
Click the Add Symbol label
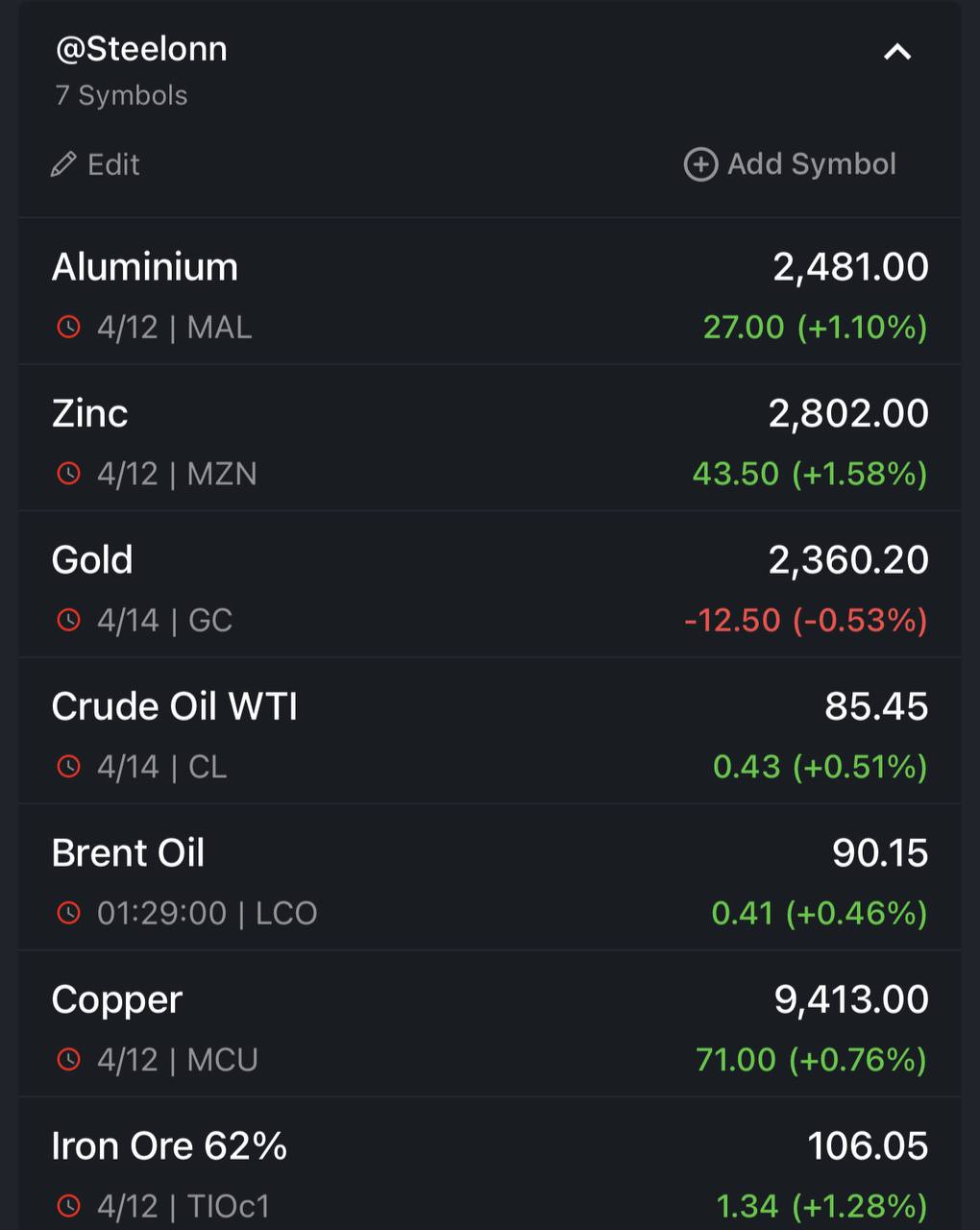[812, 164]
